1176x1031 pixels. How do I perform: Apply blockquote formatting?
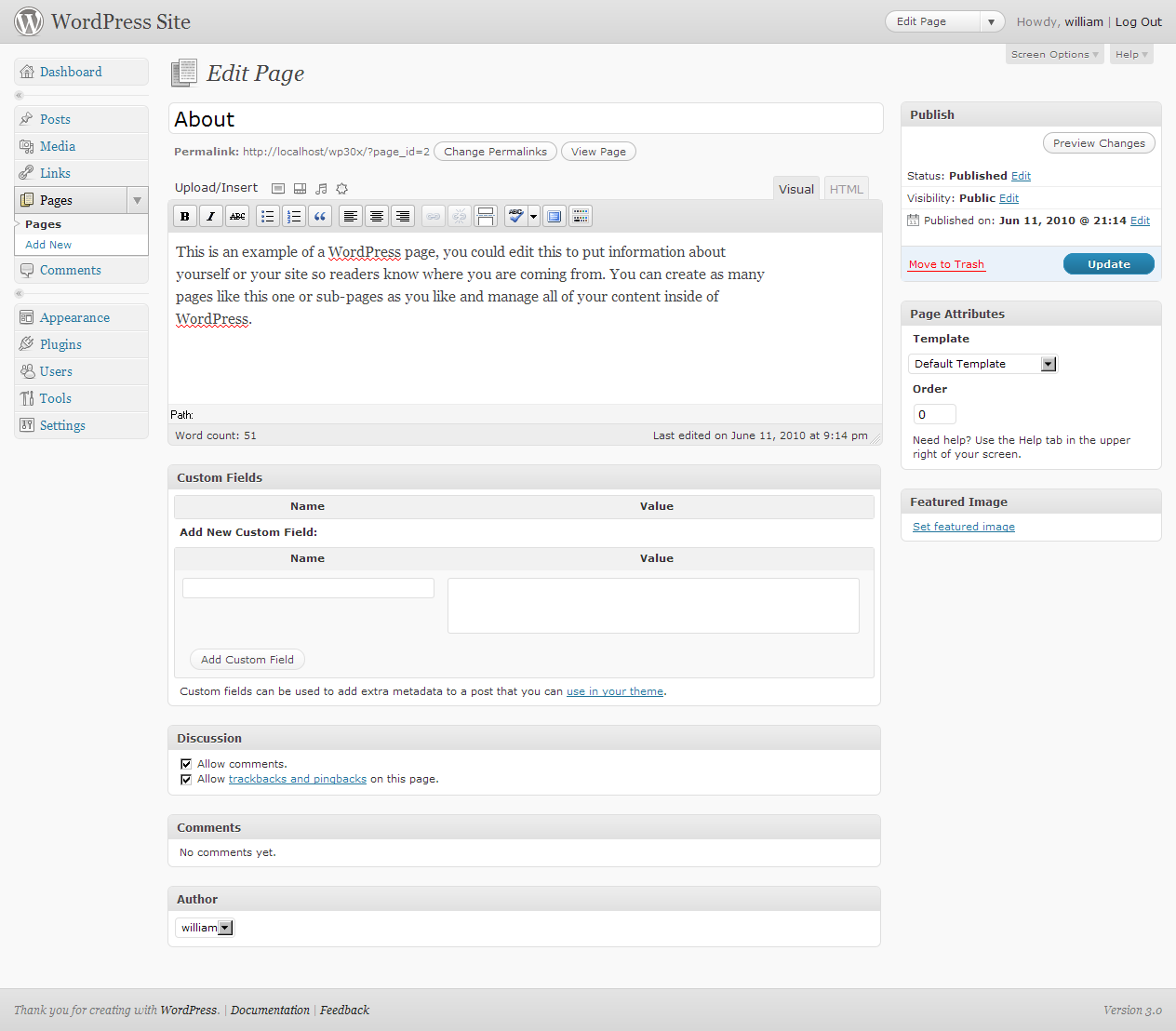point(320,217)
